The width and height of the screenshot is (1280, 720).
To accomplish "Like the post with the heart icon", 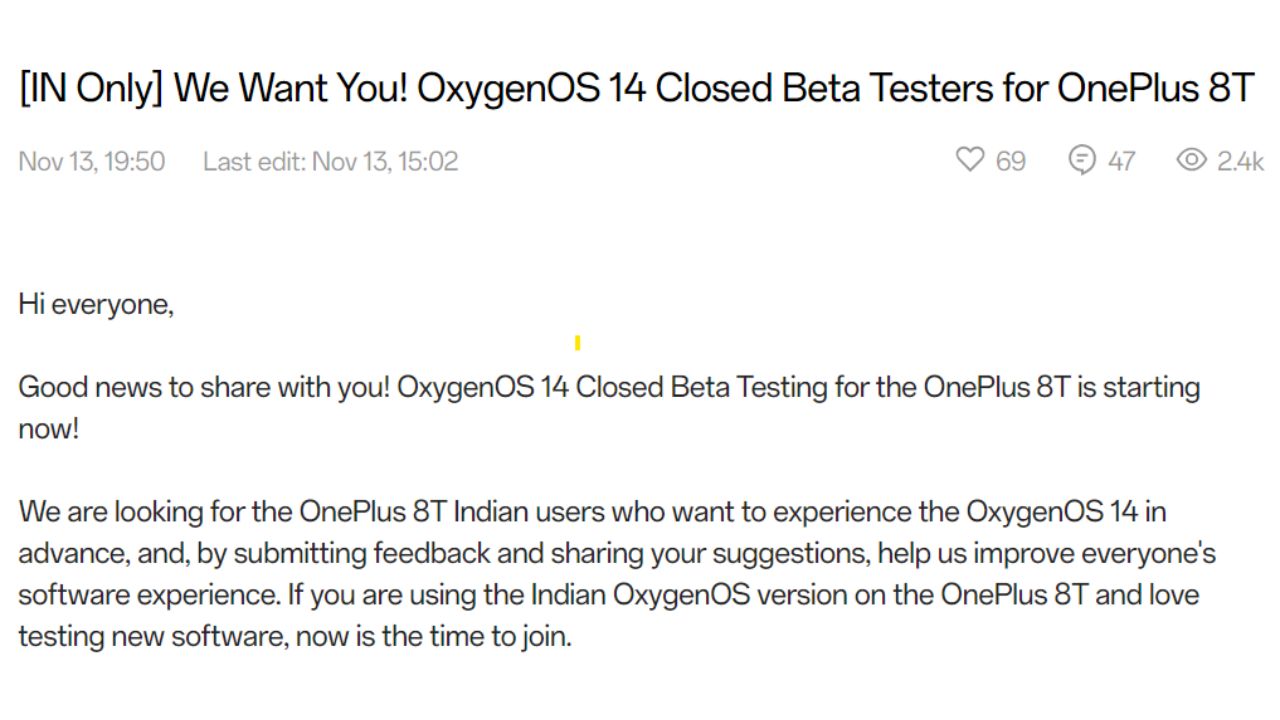I will click(x=970, y=160).
